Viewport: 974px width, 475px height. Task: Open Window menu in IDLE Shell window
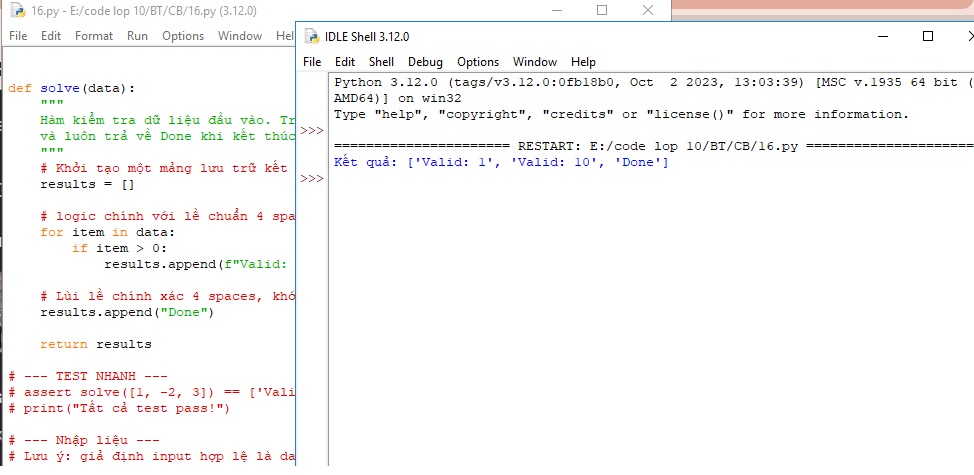pyautogui.click(x=535, y=61)
